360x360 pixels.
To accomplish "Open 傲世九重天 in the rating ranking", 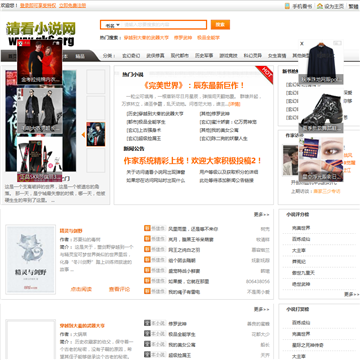I will [x=303, y=273].
